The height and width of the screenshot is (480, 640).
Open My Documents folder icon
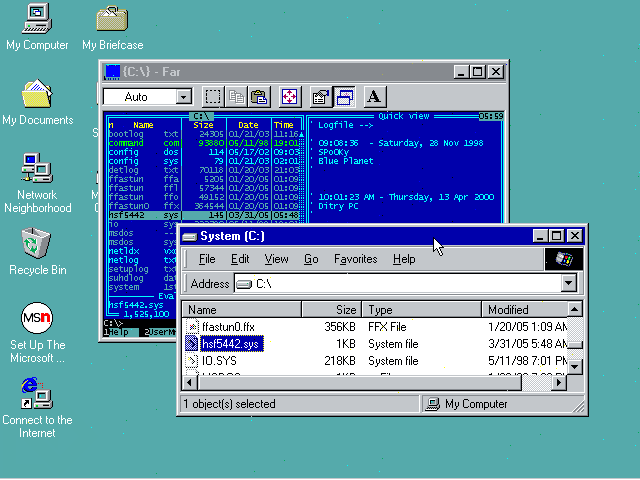37,94
